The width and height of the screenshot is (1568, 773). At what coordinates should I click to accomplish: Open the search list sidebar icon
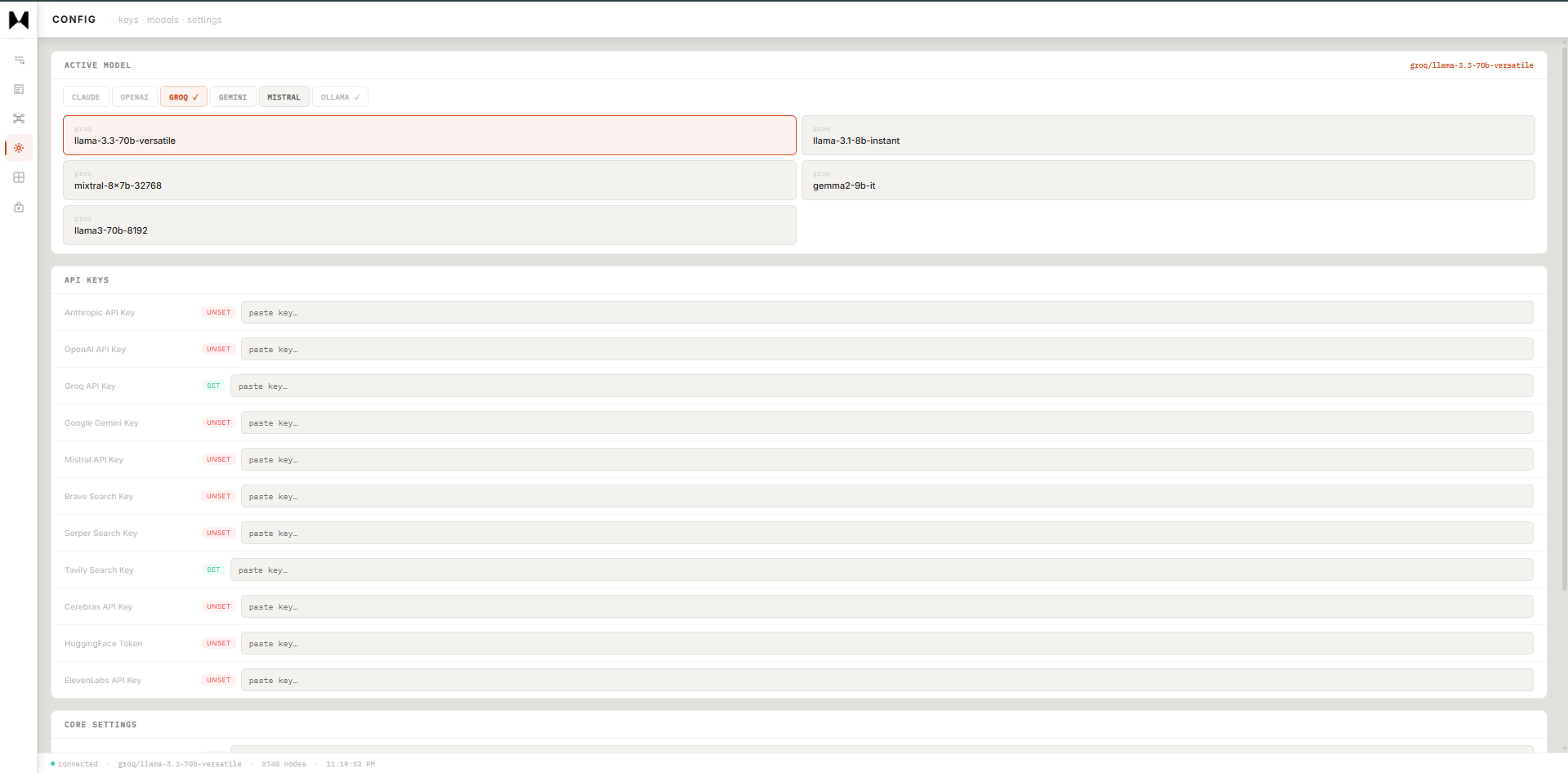coord(19,60)
